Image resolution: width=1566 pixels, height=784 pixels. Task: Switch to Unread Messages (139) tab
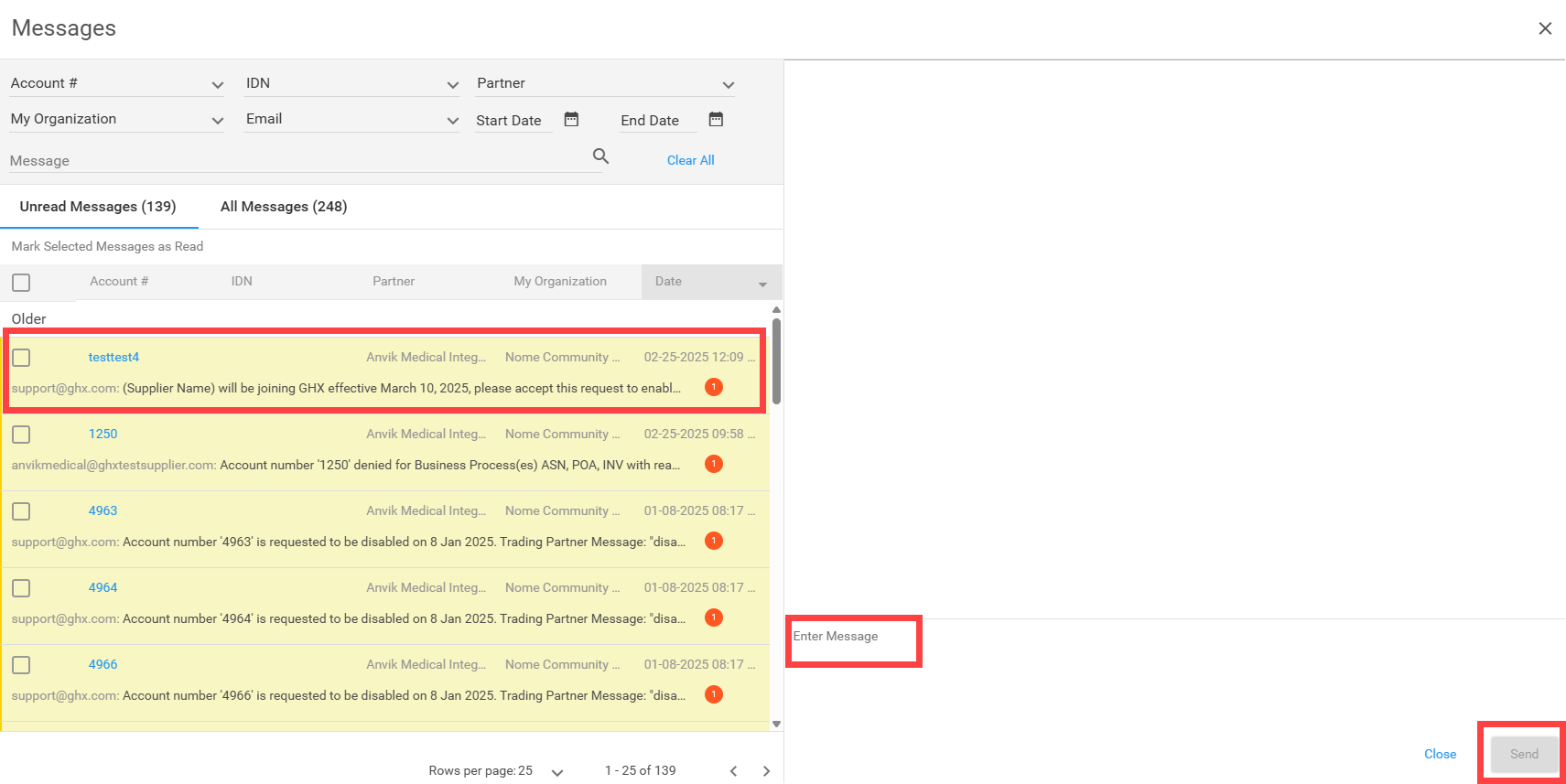coord(98,207)
